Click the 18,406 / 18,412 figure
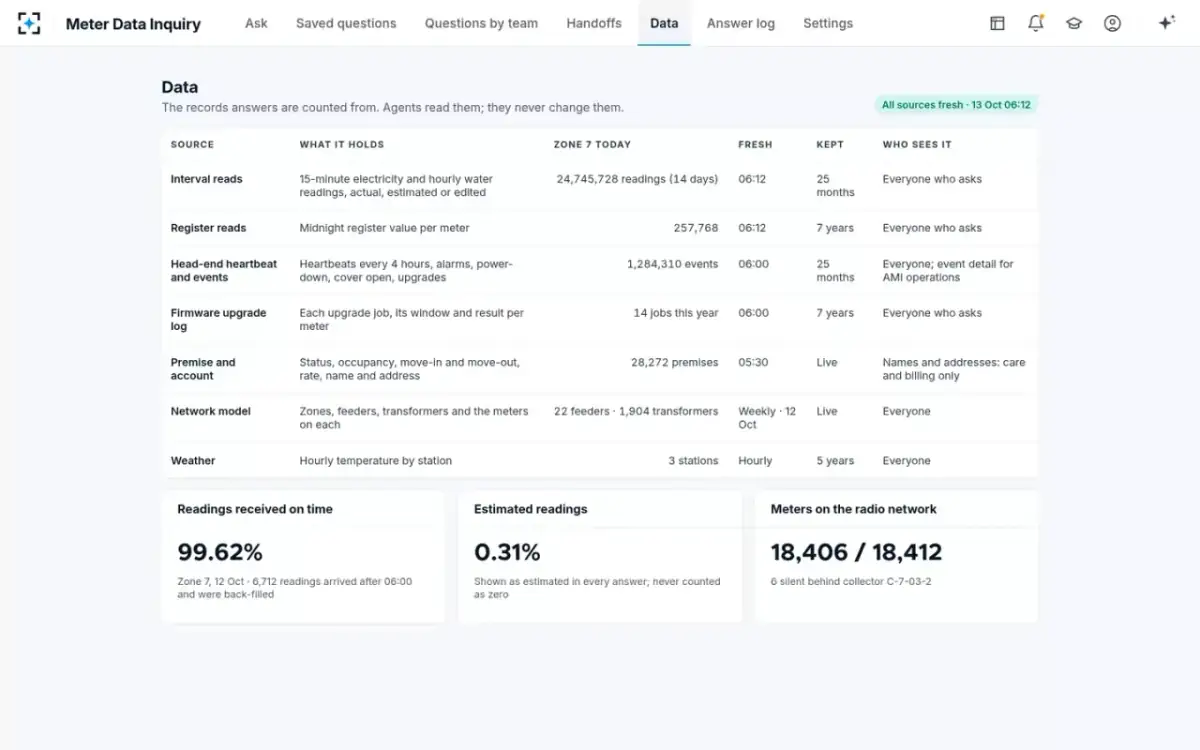This screenshot has width=1200, height=750. coord(856,552)
